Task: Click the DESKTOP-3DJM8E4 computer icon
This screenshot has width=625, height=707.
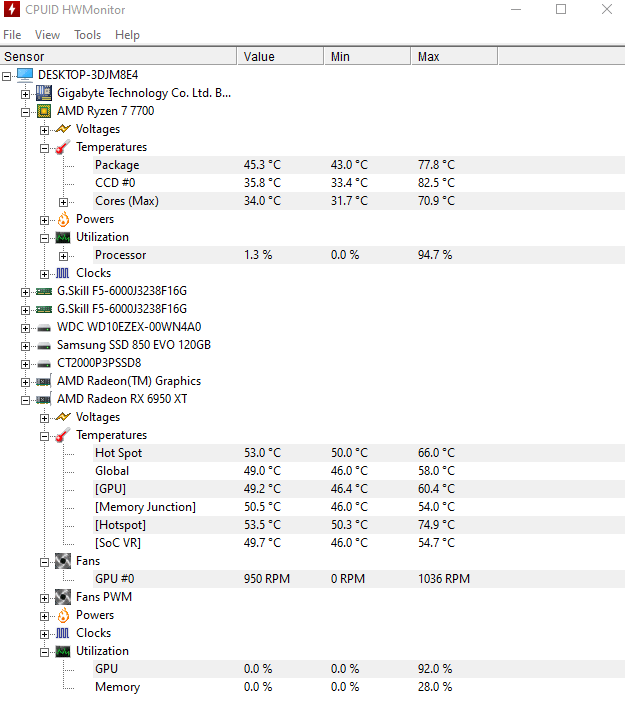Action: tap(25, 75)
